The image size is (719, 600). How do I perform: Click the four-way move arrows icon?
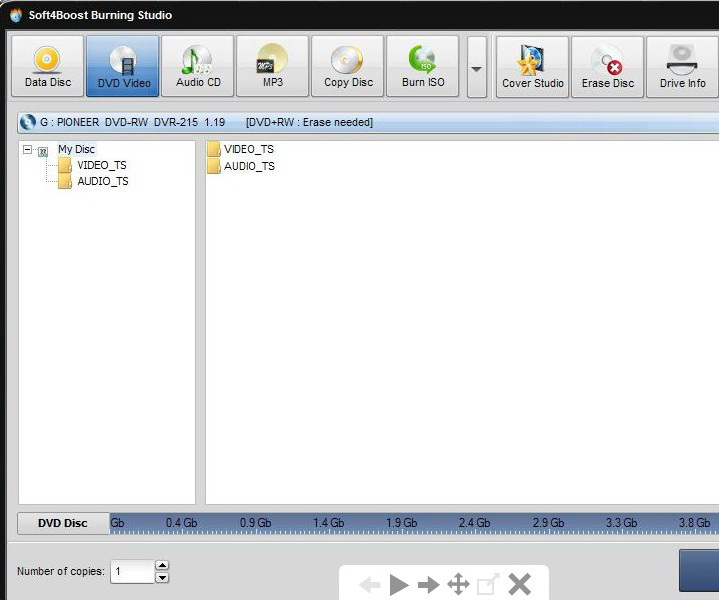tap(459, 585)
